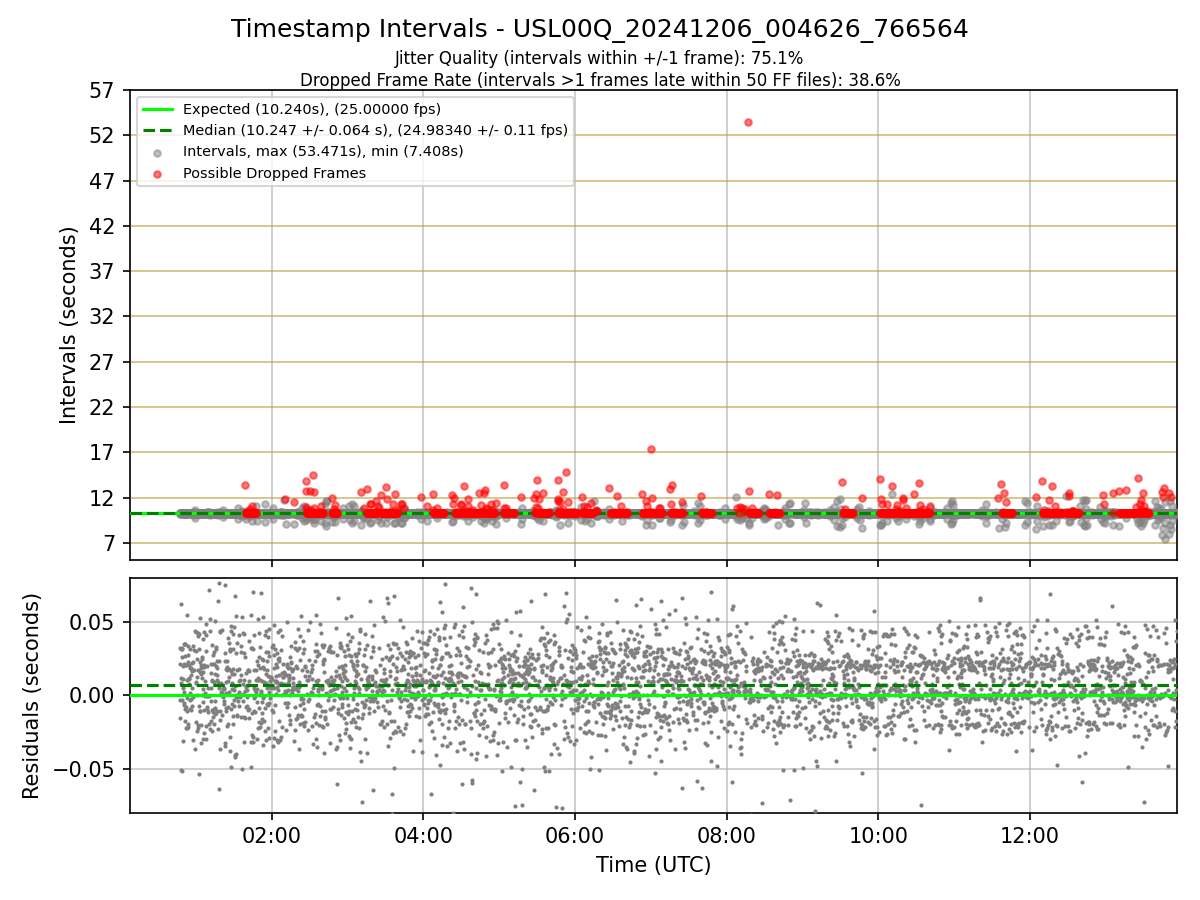Select the 'Dropped Frame Rate' 38.6% subtitle line
Image resolution: width=1200 pixels, height=900 pixels.
point(600,80)
